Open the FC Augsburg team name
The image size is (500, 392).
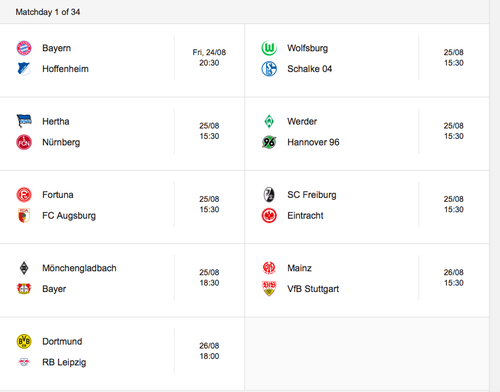tap(69, 216)
